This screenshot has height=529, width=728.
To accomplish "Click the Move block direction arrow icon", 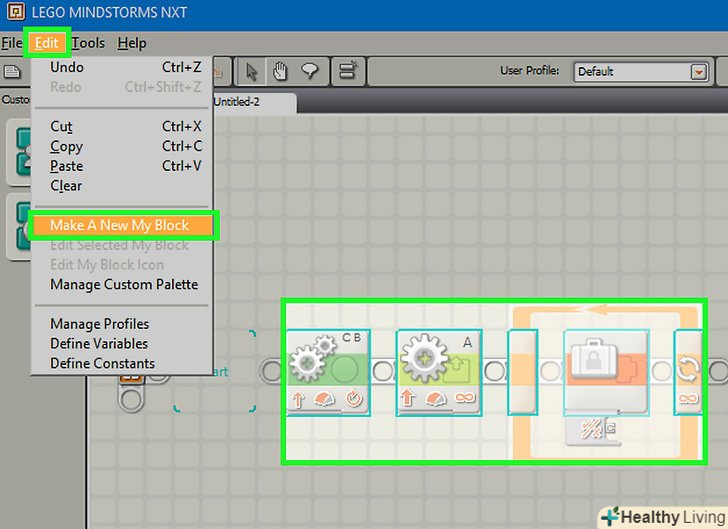I will tap(298, 399).
